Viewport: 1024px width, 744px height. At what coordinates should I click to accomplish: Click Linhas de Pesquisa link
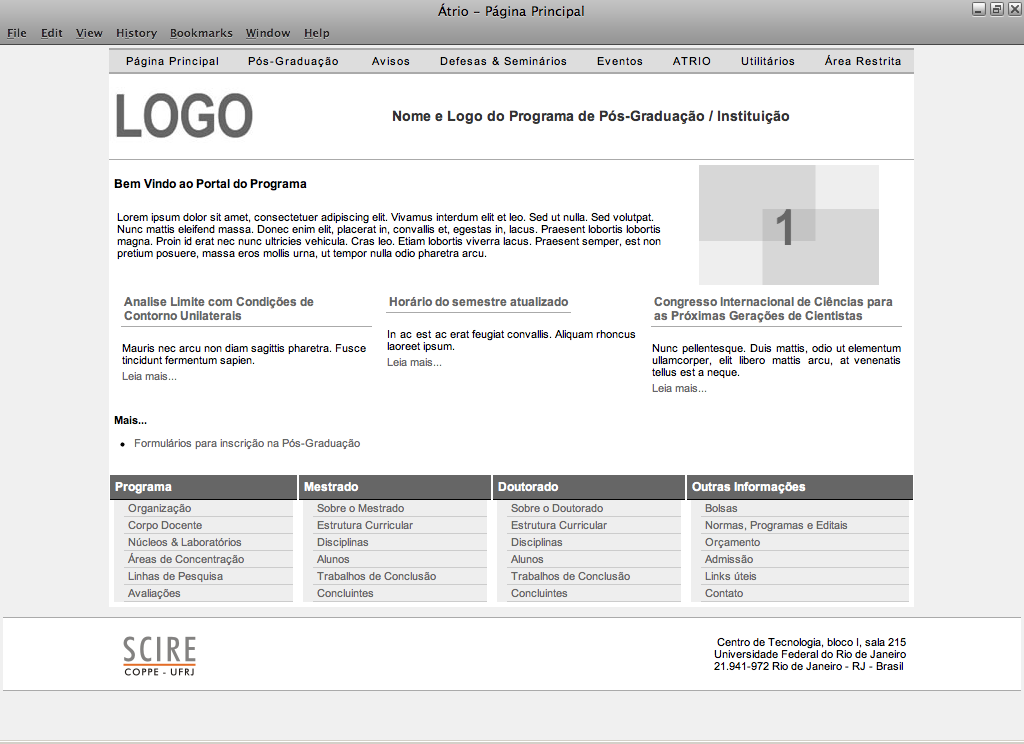(175, 576)
